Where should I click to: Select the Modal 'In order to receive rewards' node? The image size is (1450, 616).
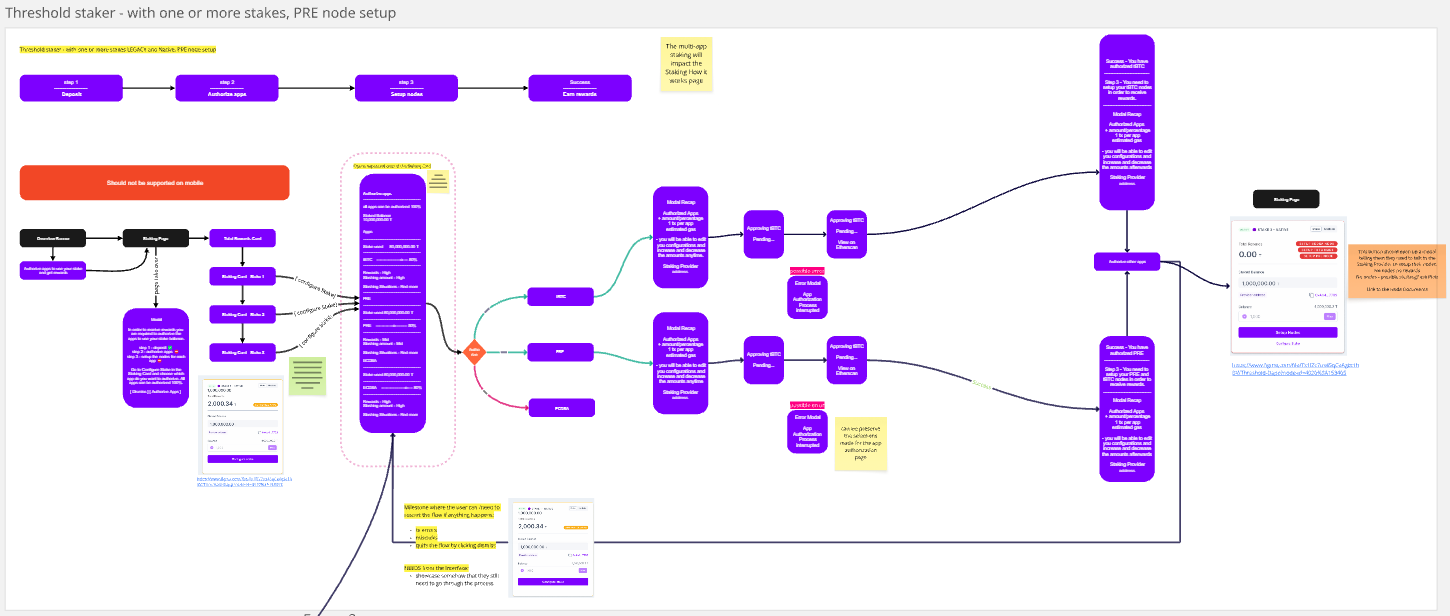[x=156, y=358]
